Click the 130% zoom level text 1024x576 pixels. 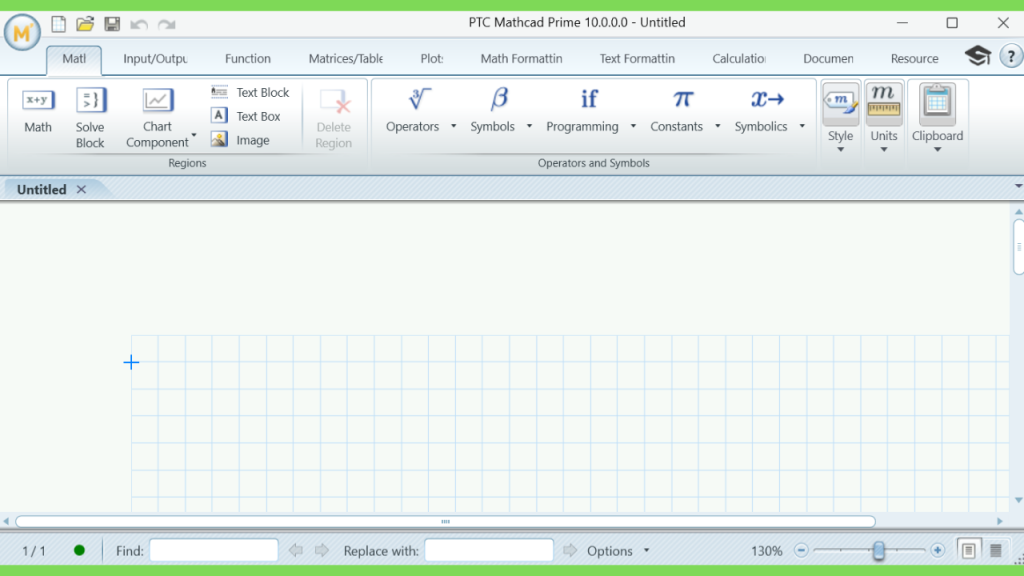click(767, 551)
